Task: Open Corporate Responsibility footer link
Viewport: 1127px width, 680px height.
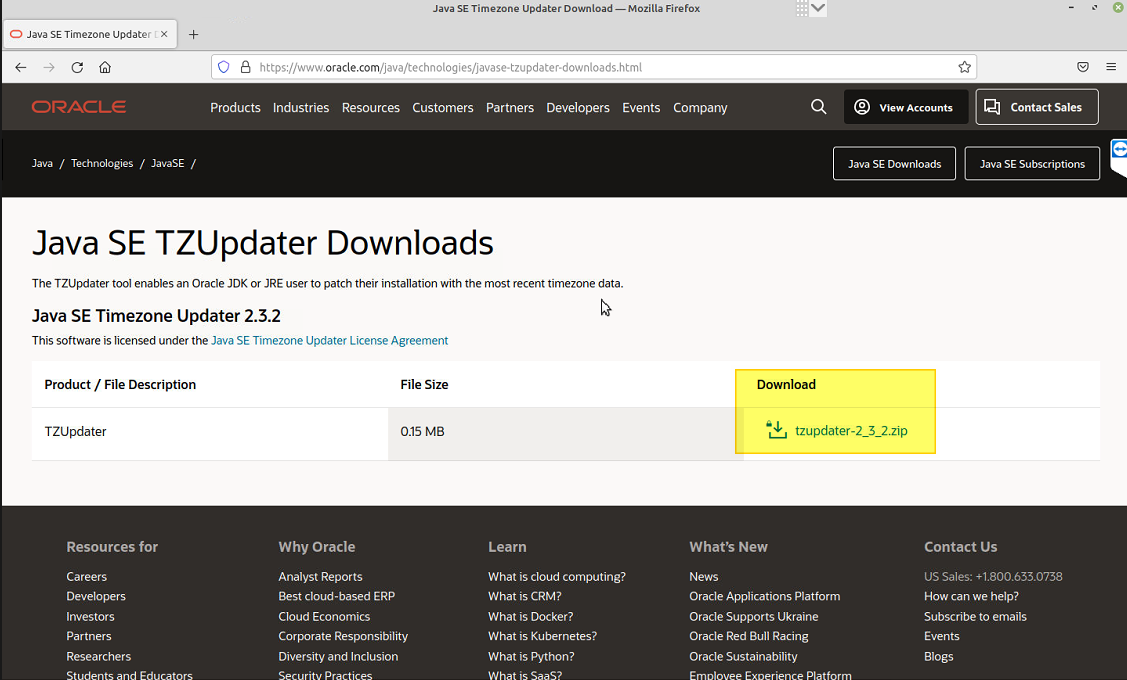Action: pyautogui.click(x=343, y=636)
